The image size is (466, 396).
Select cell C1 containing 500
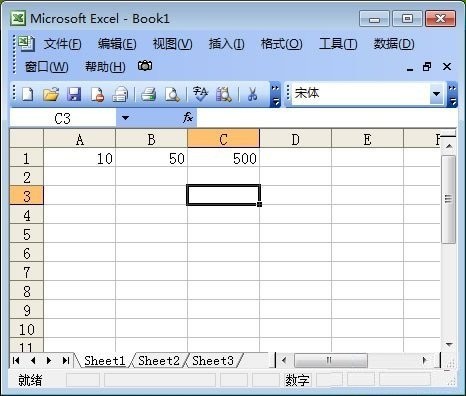(x=223, y=158)
